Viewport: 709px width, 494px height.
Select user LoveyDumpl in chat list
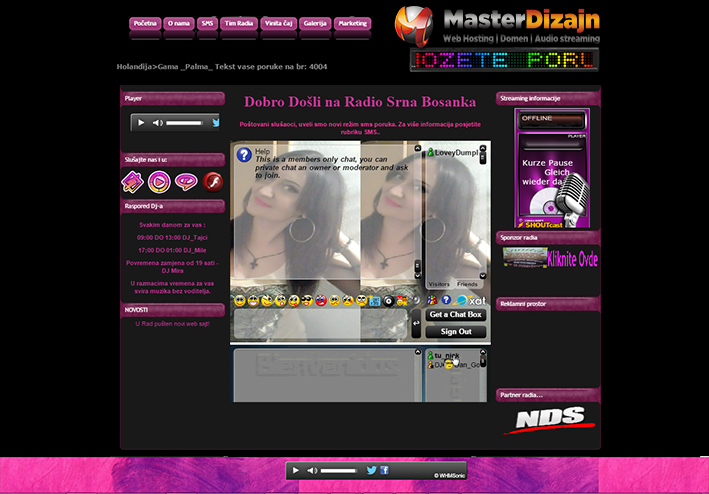[453, 153]
